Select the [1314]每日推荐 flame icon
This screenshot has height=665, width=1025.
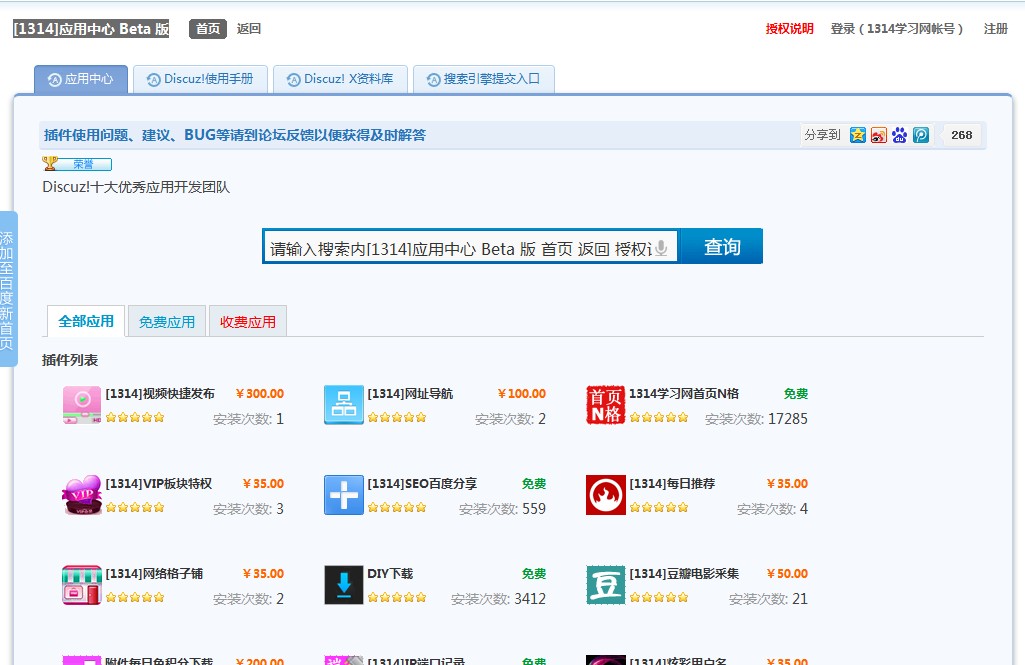(x=605, y=495)
